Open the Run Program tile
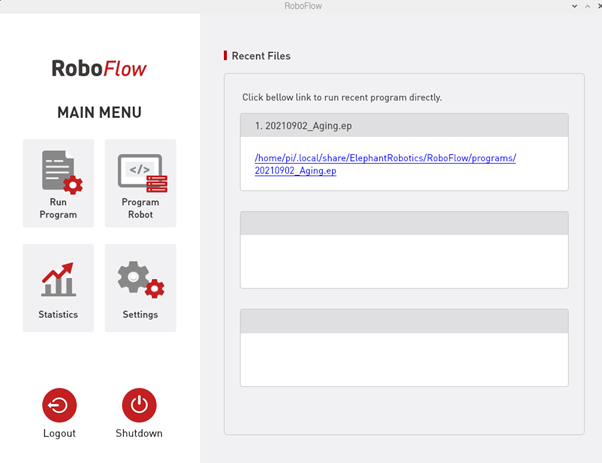 58,183
